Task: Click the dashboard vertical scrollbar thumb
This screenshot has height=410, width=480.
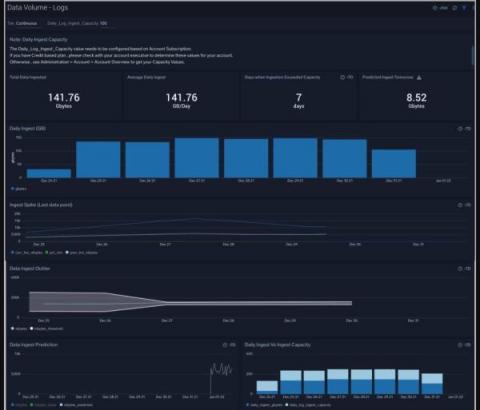Action: click(472, 56)
